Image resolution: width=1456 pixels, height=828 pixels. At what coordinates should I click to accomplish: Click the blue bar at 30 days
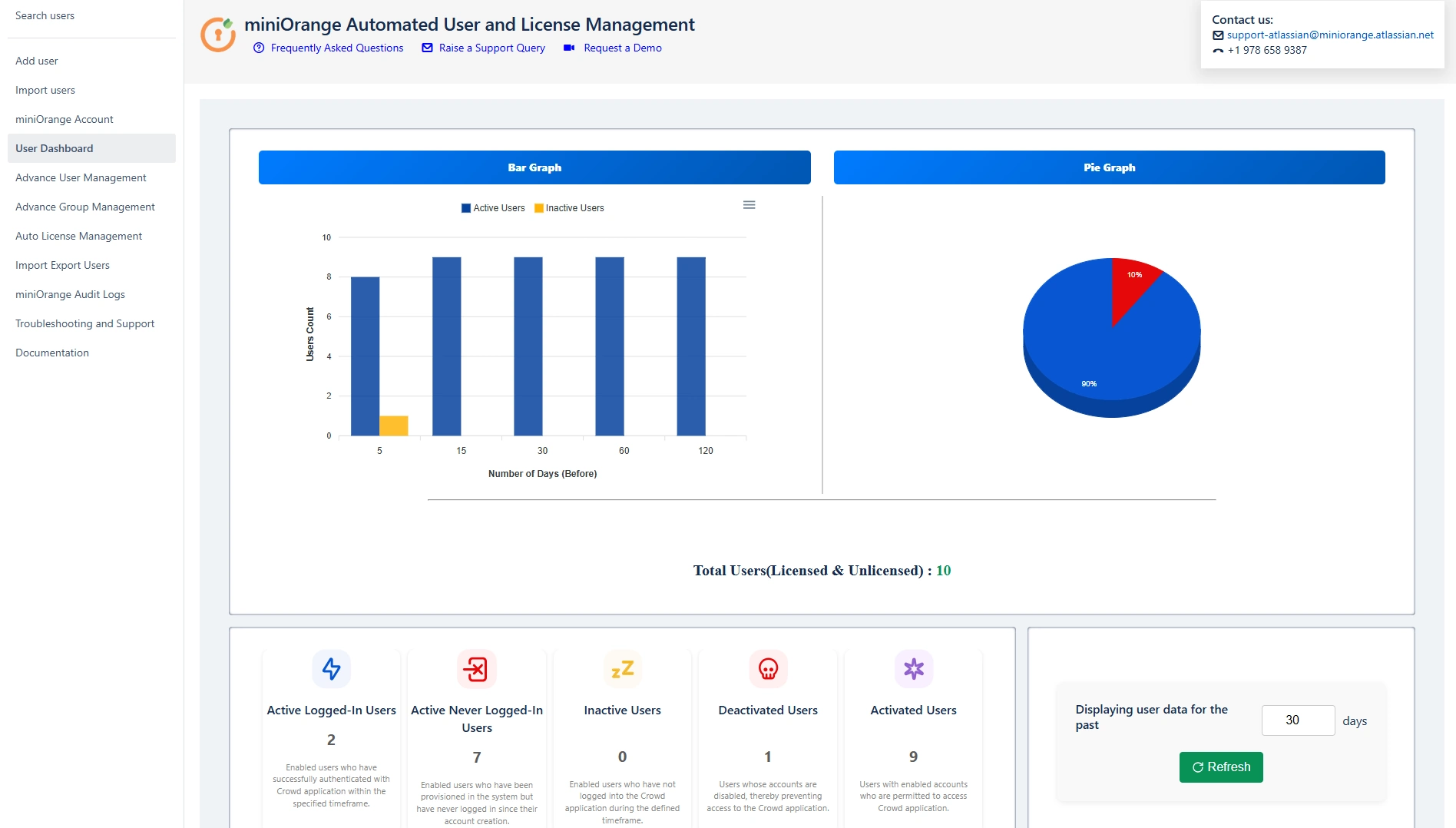528,346
